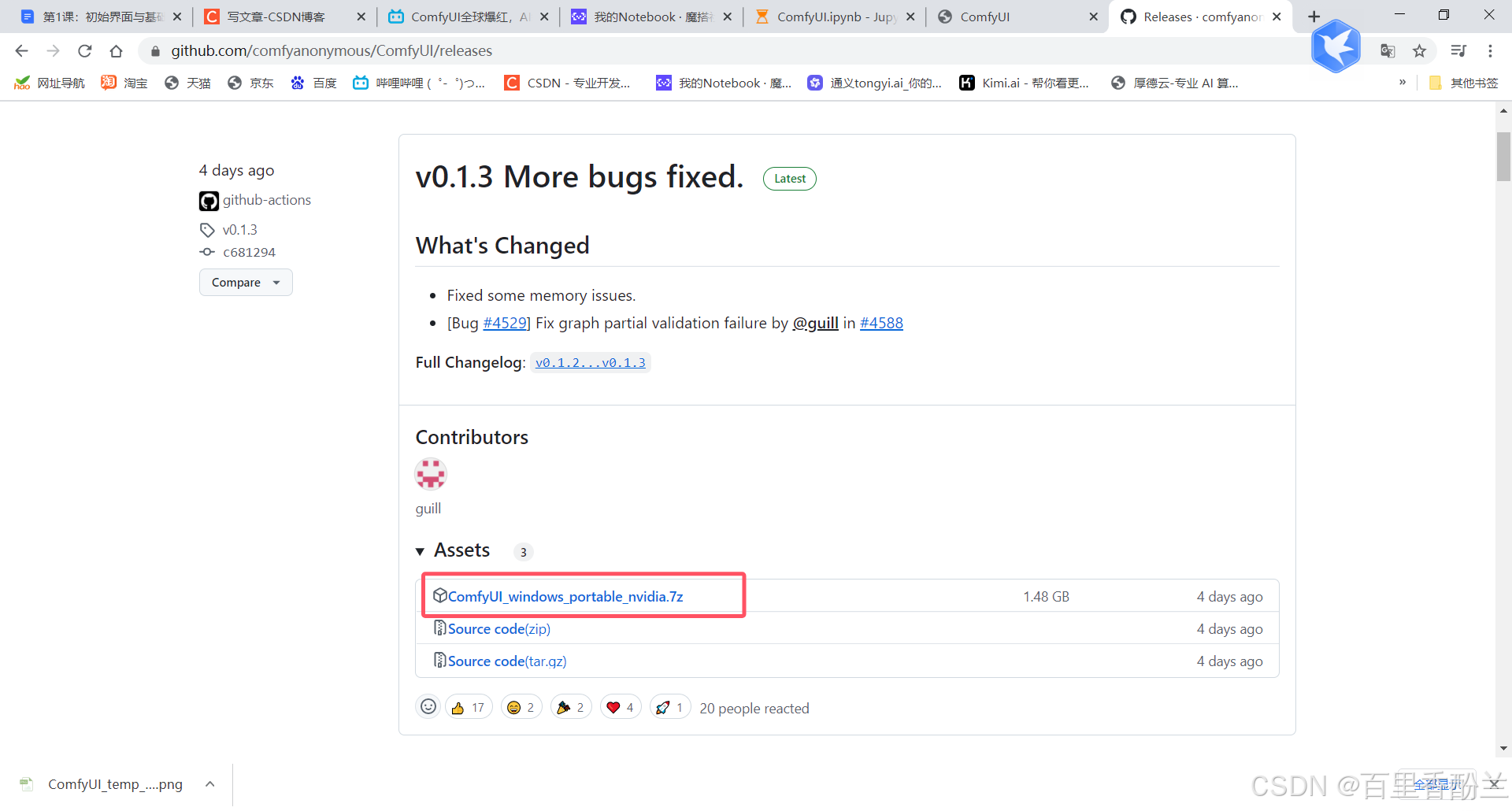This screenshot has width=1512, height=811.
Task: Close the download bar at bottom
Action: (1494, 783)
